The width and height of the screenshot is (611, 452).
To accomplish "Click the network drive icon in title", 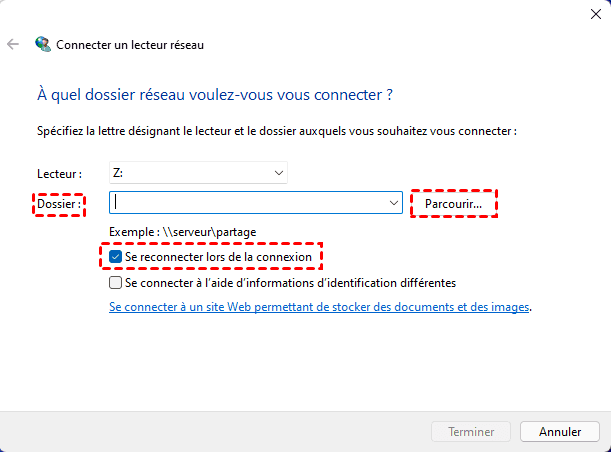I will (x=42, y=45).
